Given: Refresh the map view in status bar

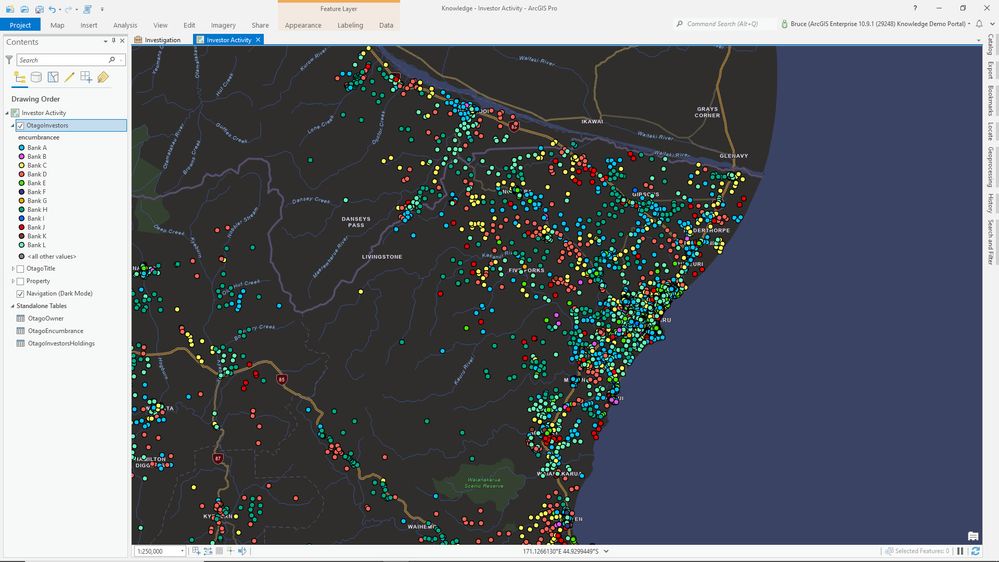Looking at the screenshot, I should pos(976,551).
